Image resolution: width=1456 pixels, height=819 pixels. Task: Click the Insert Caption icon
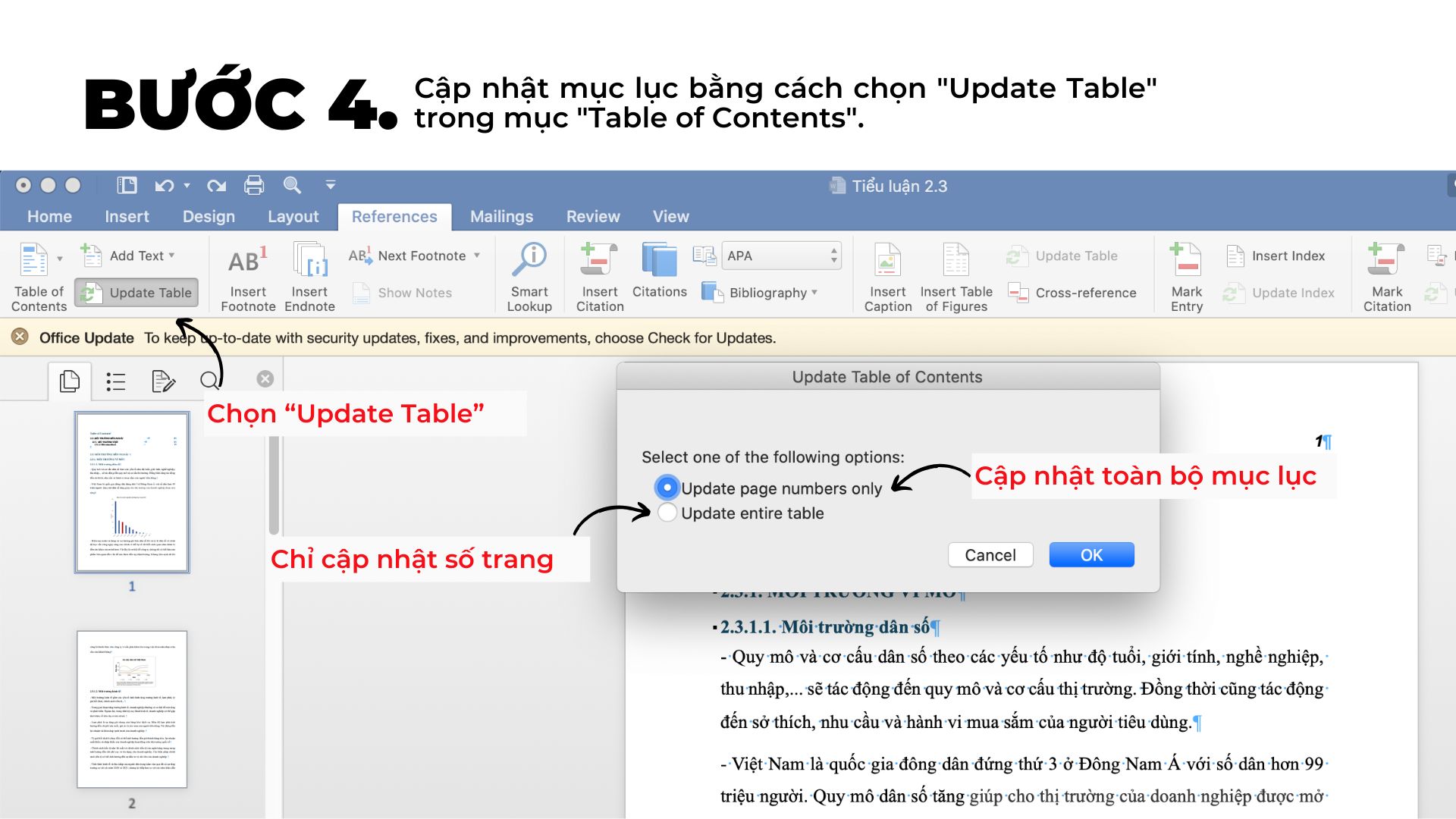click(x=887, y=260)
